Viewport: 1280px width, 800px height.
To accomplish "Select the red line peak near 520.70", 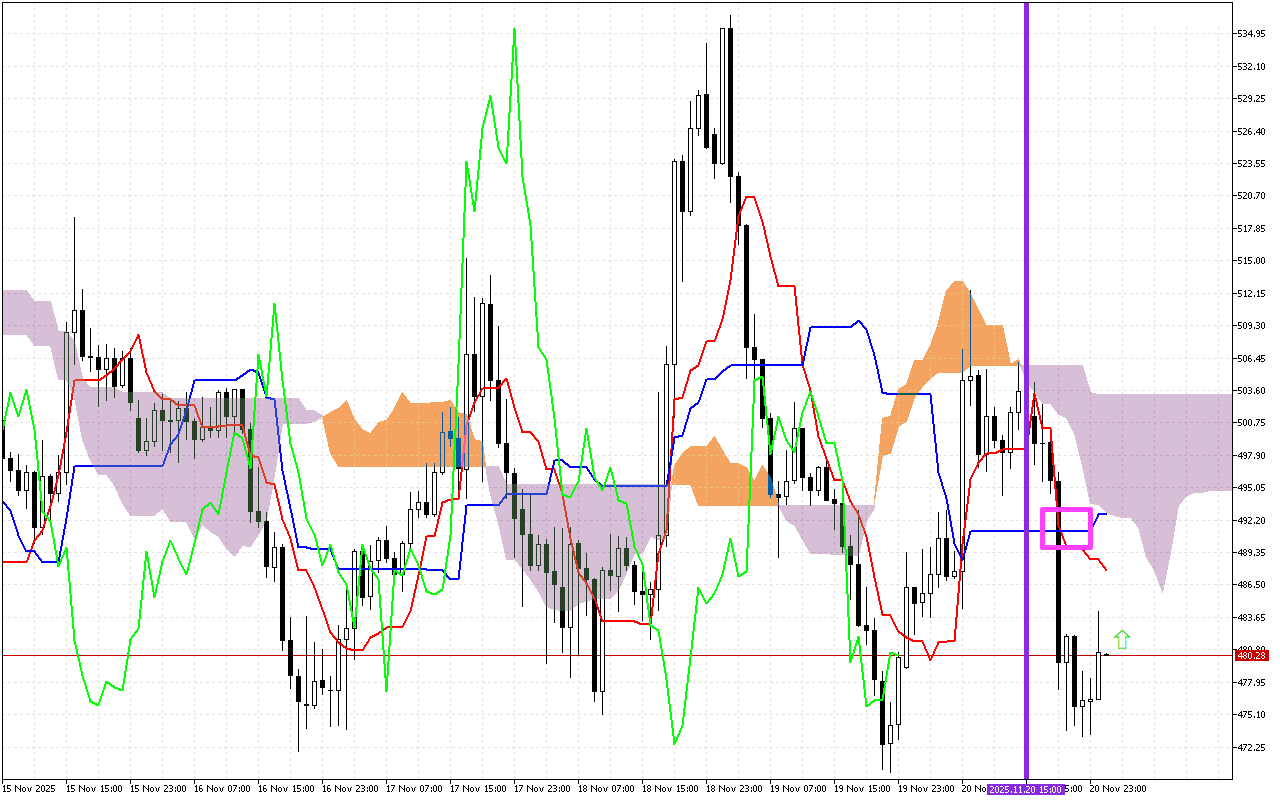I will click(750, 198).
